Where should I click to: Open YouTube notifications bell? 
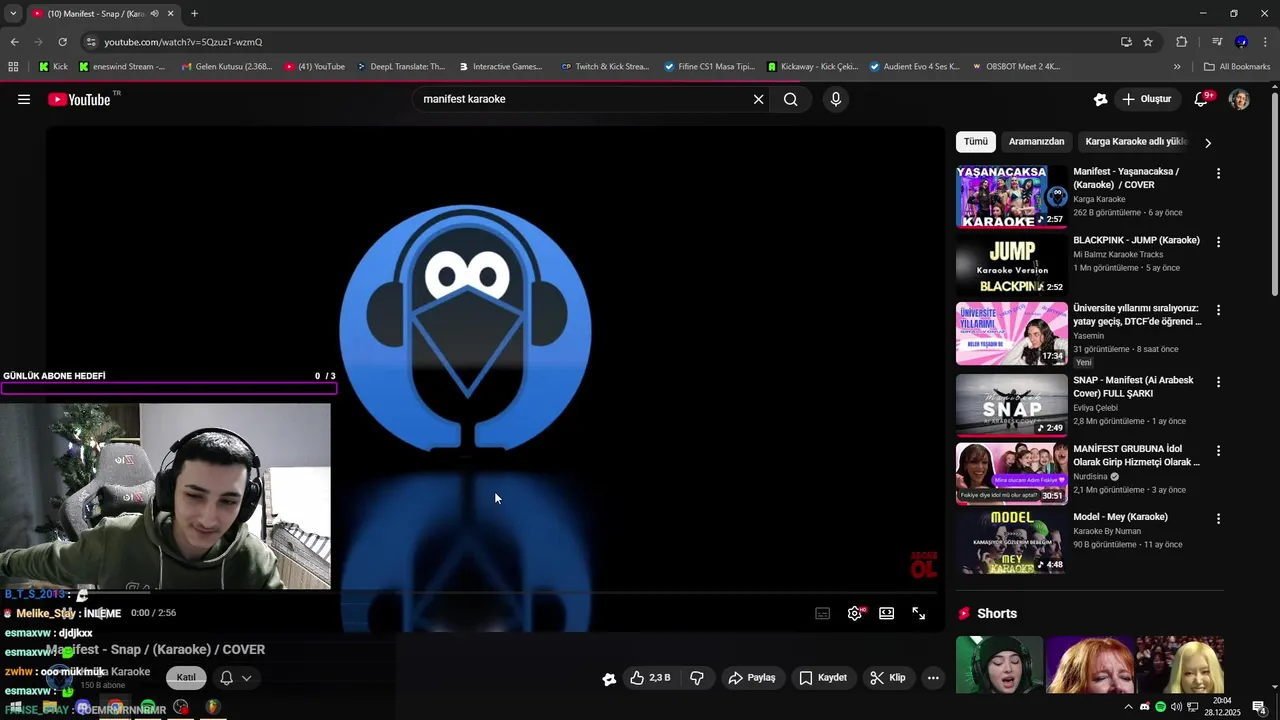[x=1203, y=99]
